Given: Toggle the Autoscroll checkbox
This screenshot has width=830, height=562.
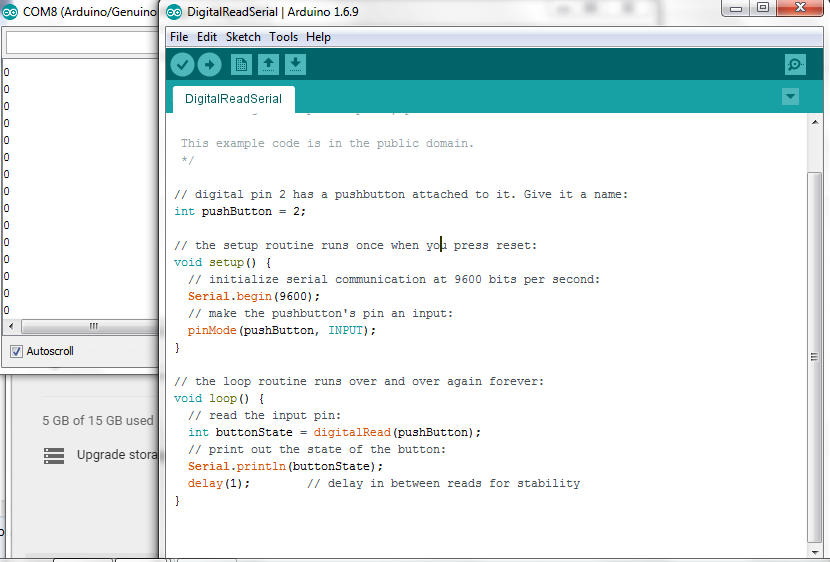Looking at the screenshot, I should [16, 351].
